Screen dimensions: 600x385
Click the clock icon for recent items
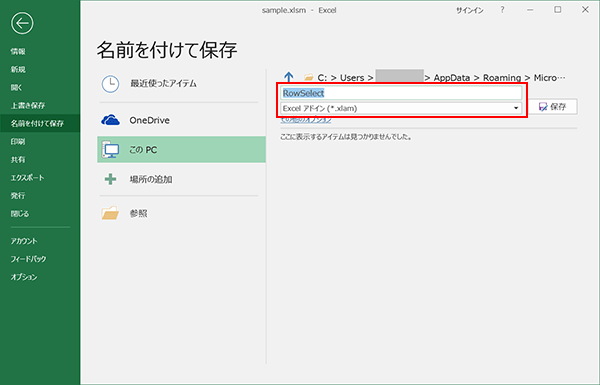(x=110, y=84)
